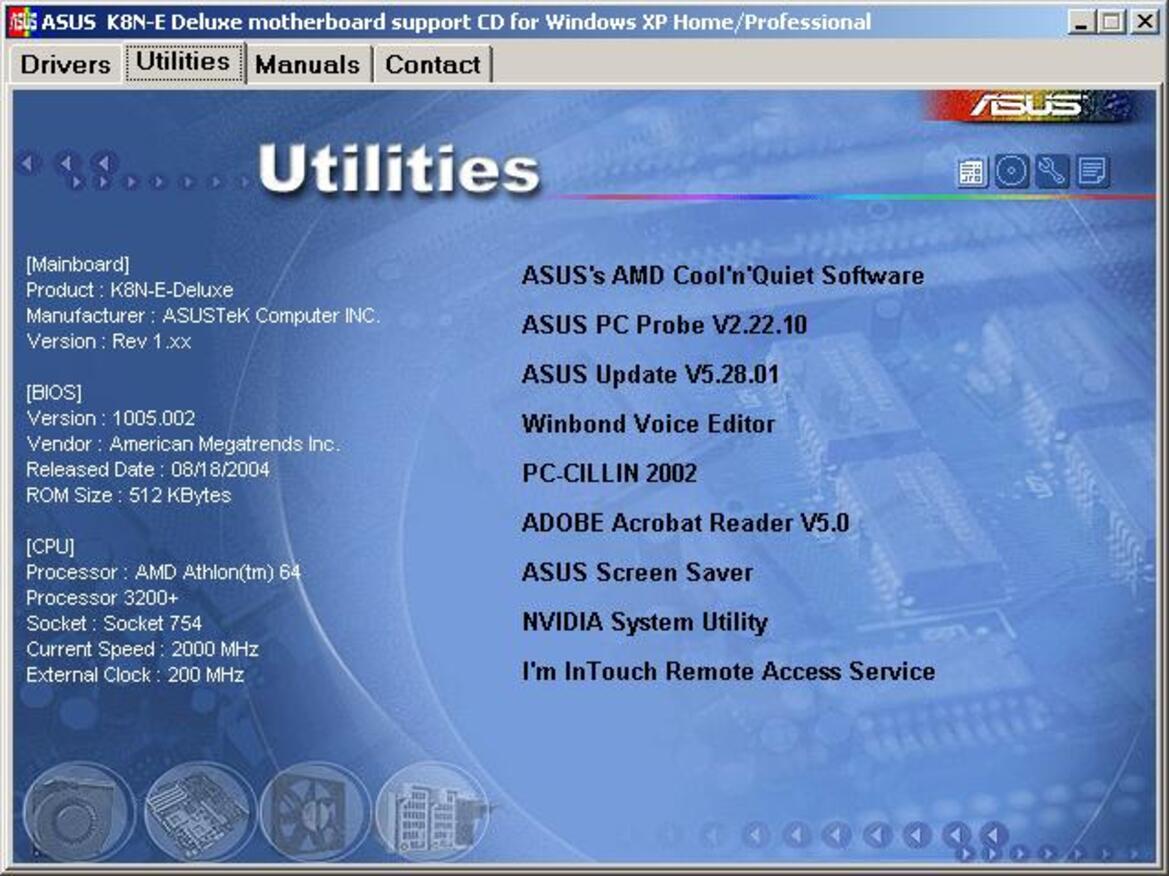This screenshot has height=876, width=1169.
Task: Install PC-CILLIN 2002
Action: 609,473
